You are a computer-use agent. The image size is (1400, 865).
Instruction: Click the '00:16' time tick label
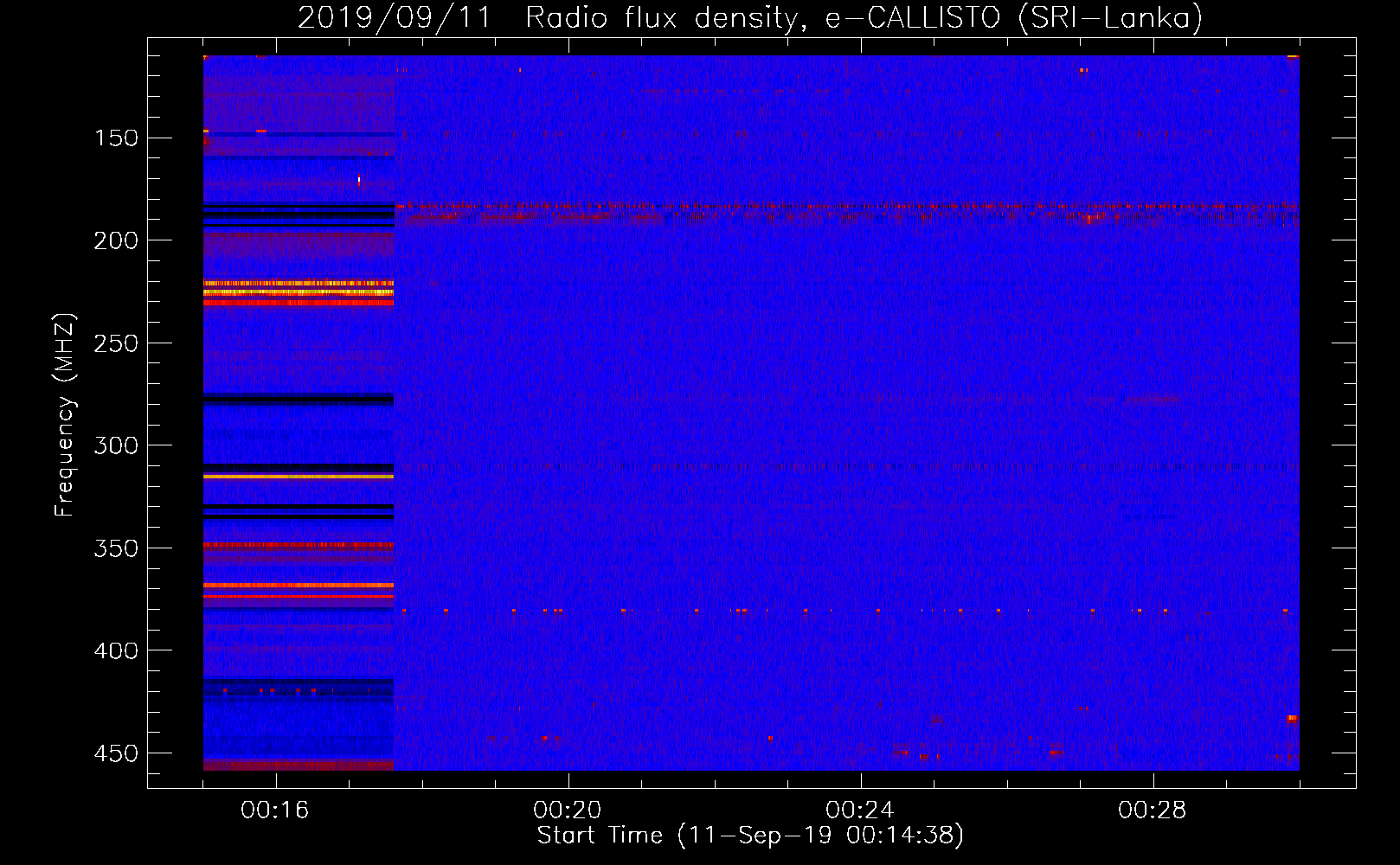click(x=275, y=811)
